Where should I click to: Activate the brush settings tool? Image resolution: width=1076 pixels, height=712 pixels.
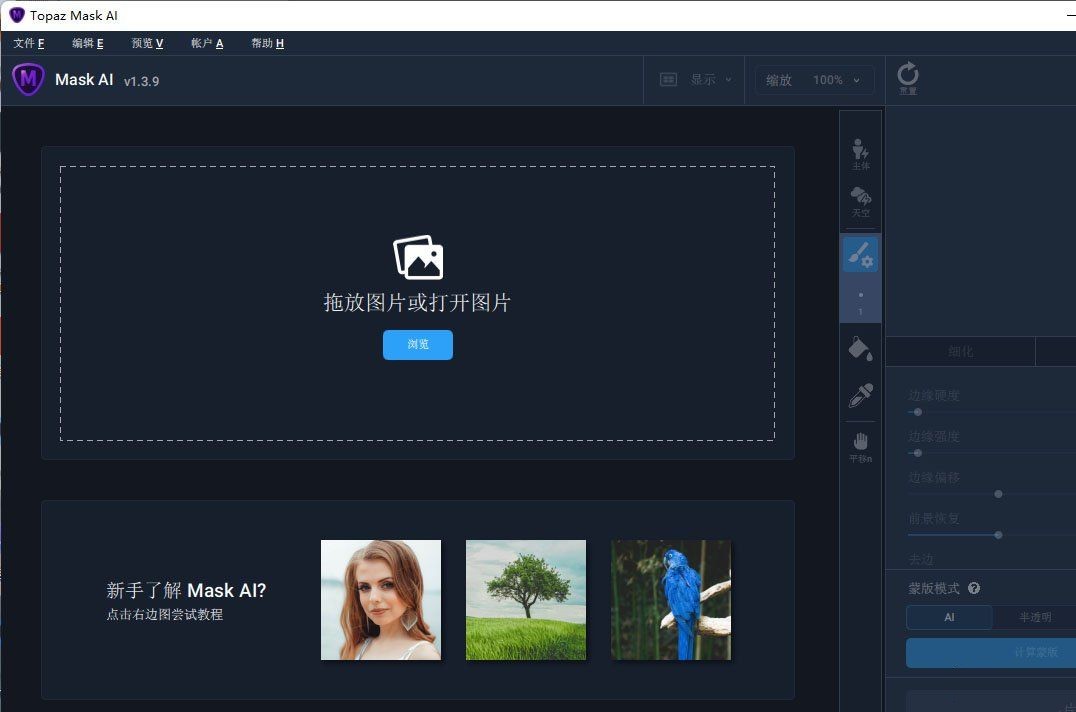tap(861, 254)
